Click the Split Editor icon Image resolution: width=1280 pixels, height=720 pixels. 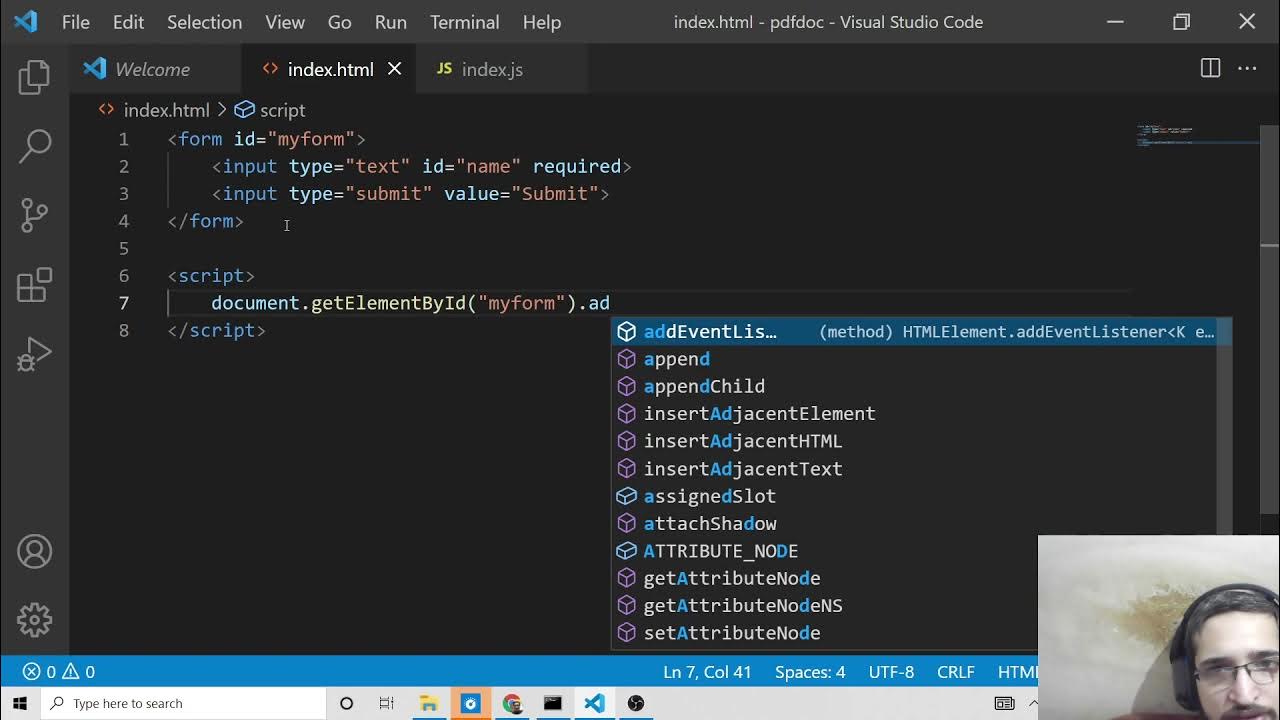coord(1210,69)
